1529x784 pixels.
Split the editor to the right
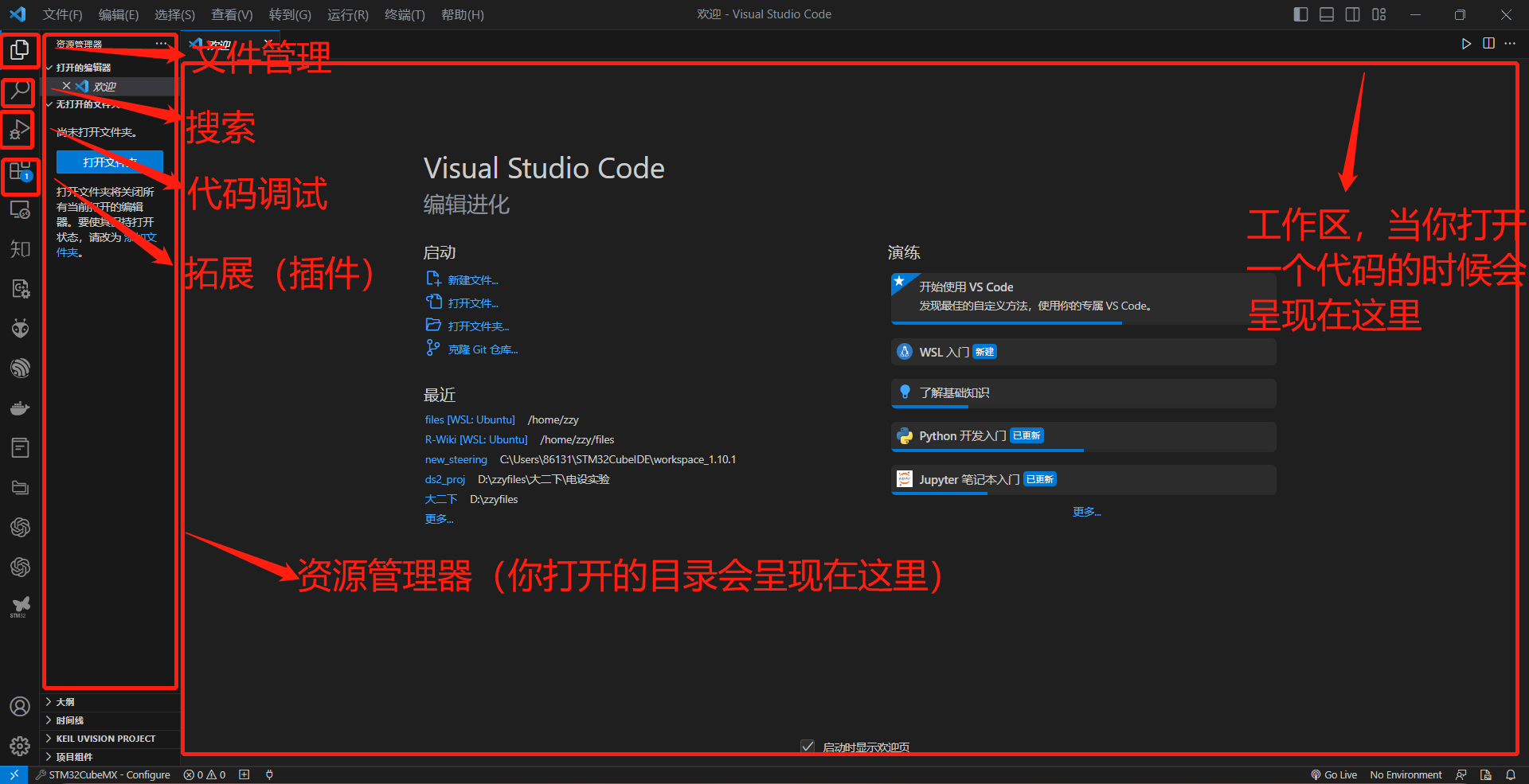1488,44
